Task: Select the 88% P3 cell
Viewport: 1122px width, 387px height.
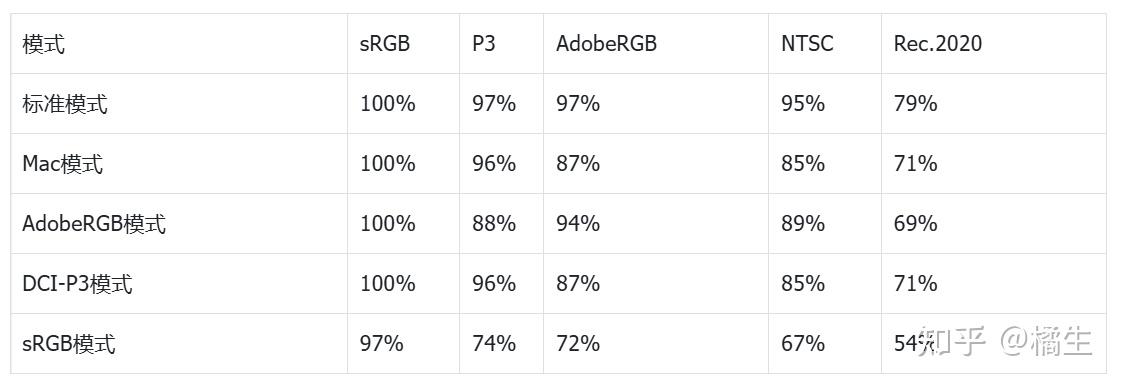Action: [x=494, y=224]
